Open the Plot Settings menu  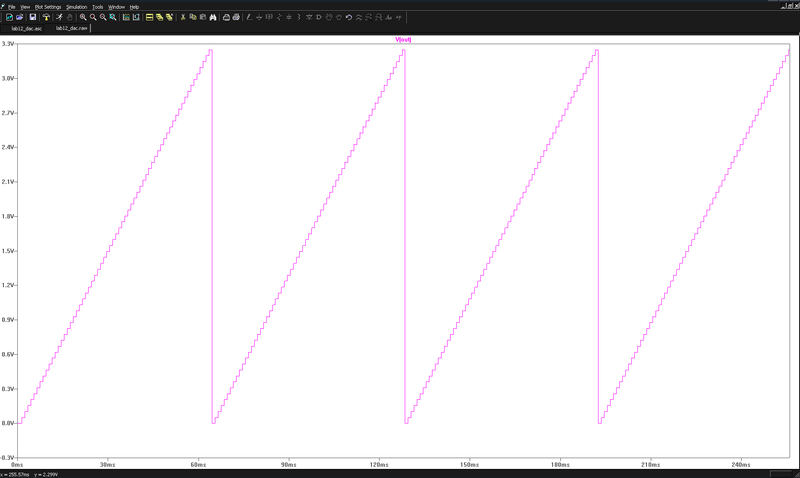click(48, 7)
